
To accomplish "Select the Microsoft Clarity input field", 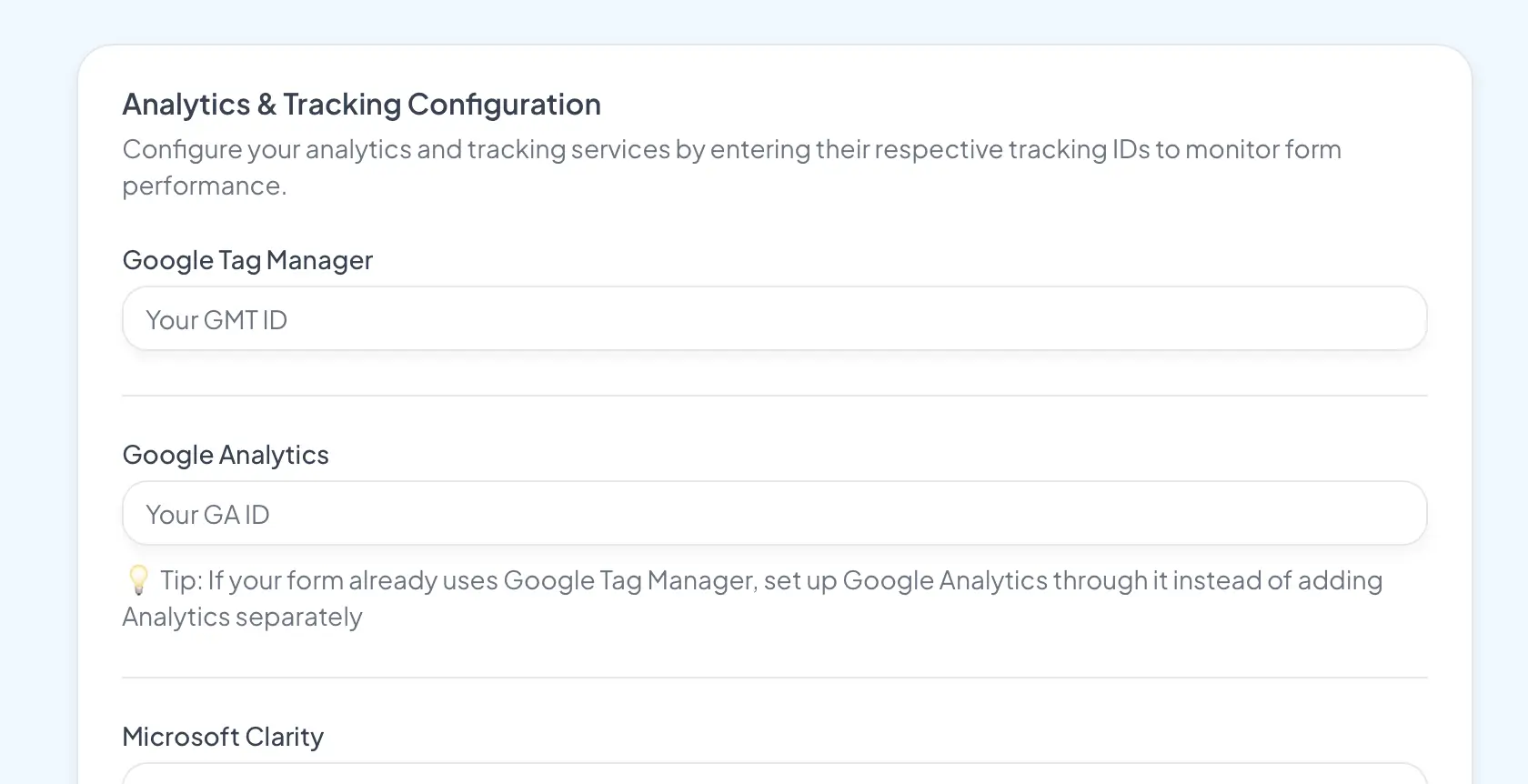I will 774,775.
